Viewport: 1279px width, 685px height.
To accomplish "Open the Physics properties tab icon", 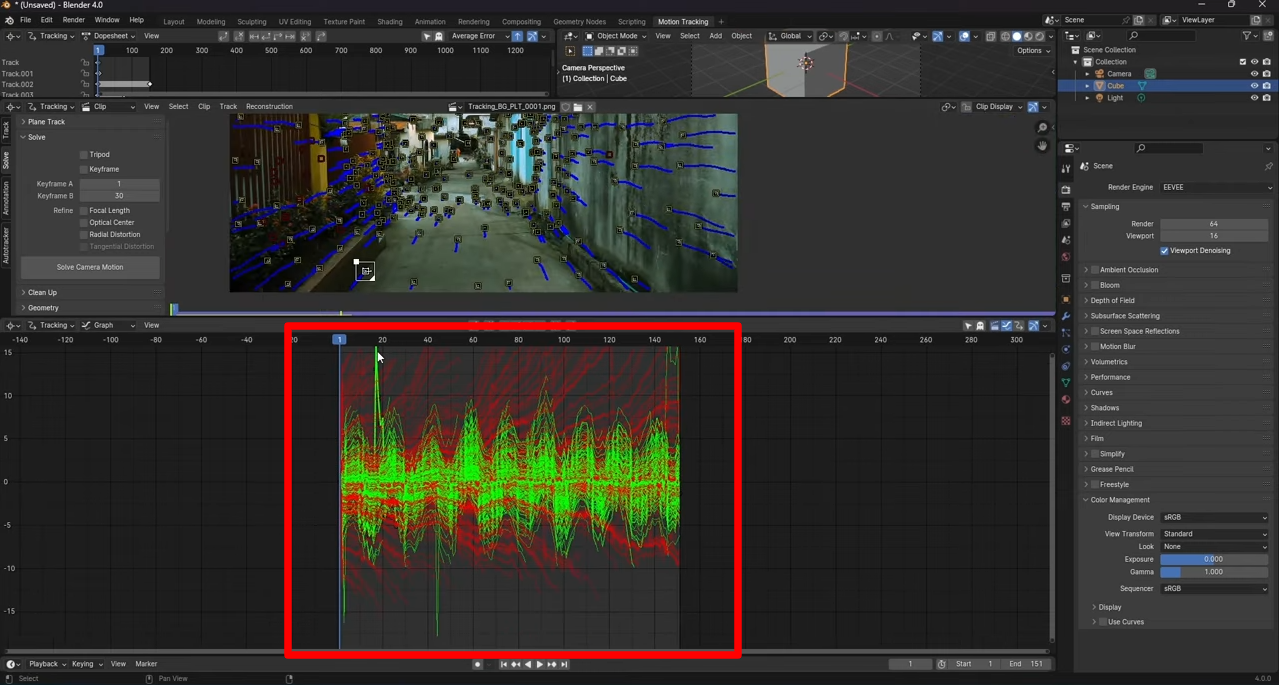I will [x=1066, y=350].
